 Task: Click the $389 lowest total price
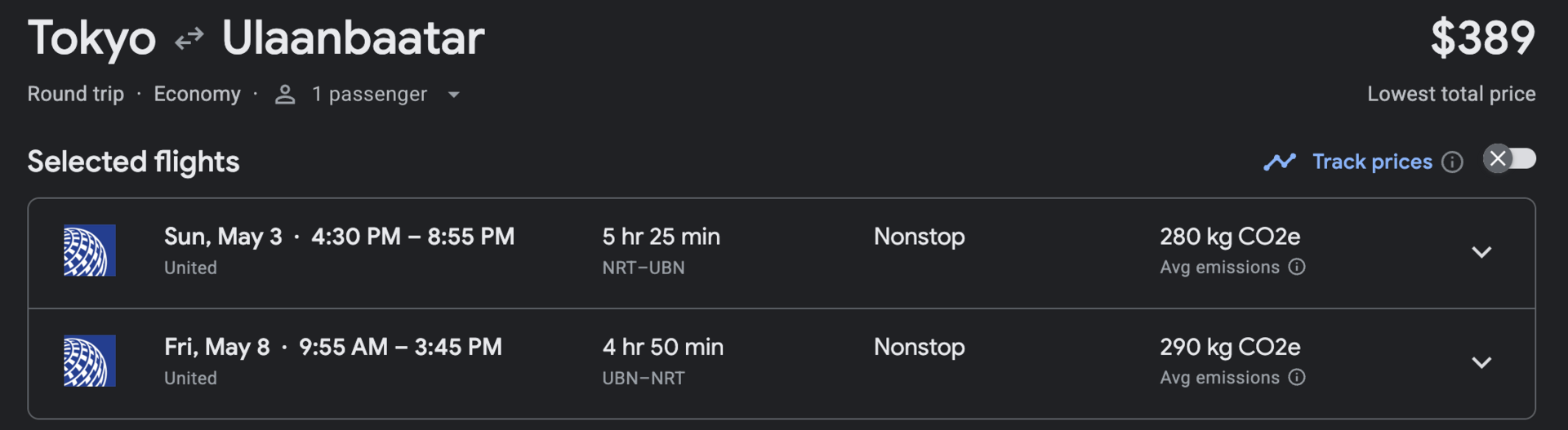[x=1482, y=38]
